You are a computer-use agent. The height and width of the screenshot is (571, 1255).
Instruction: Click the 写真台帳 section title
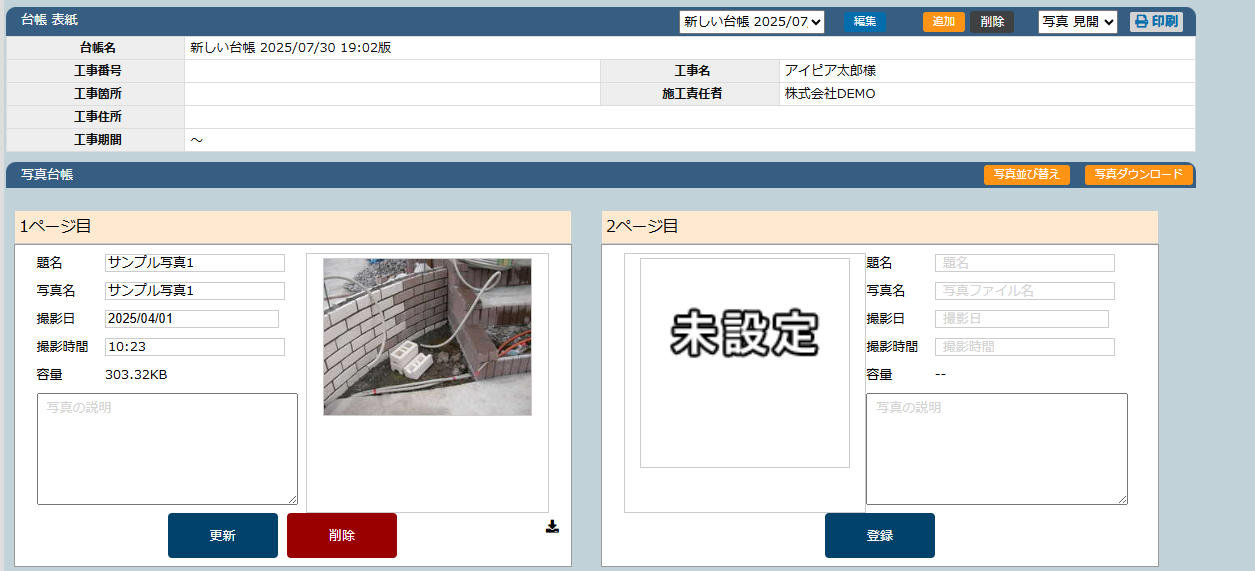47,175
